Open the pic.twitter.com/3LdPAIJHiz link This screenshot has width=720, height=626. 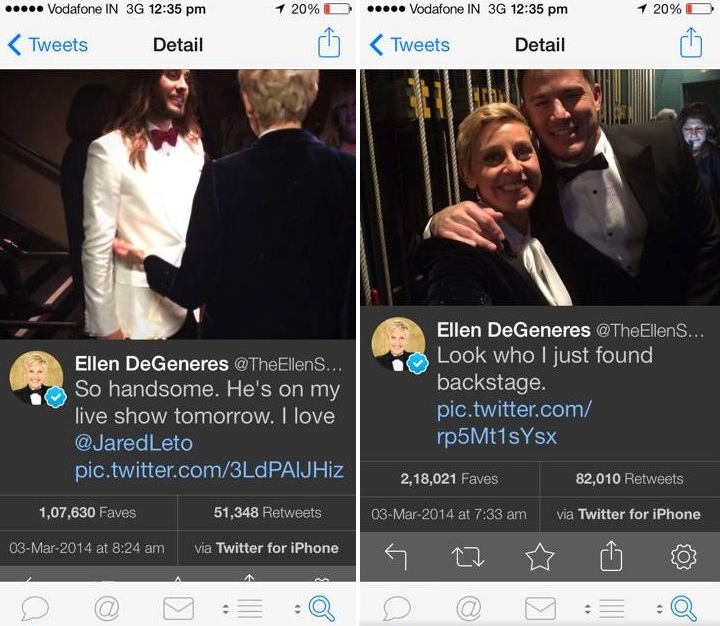point(209,470)
